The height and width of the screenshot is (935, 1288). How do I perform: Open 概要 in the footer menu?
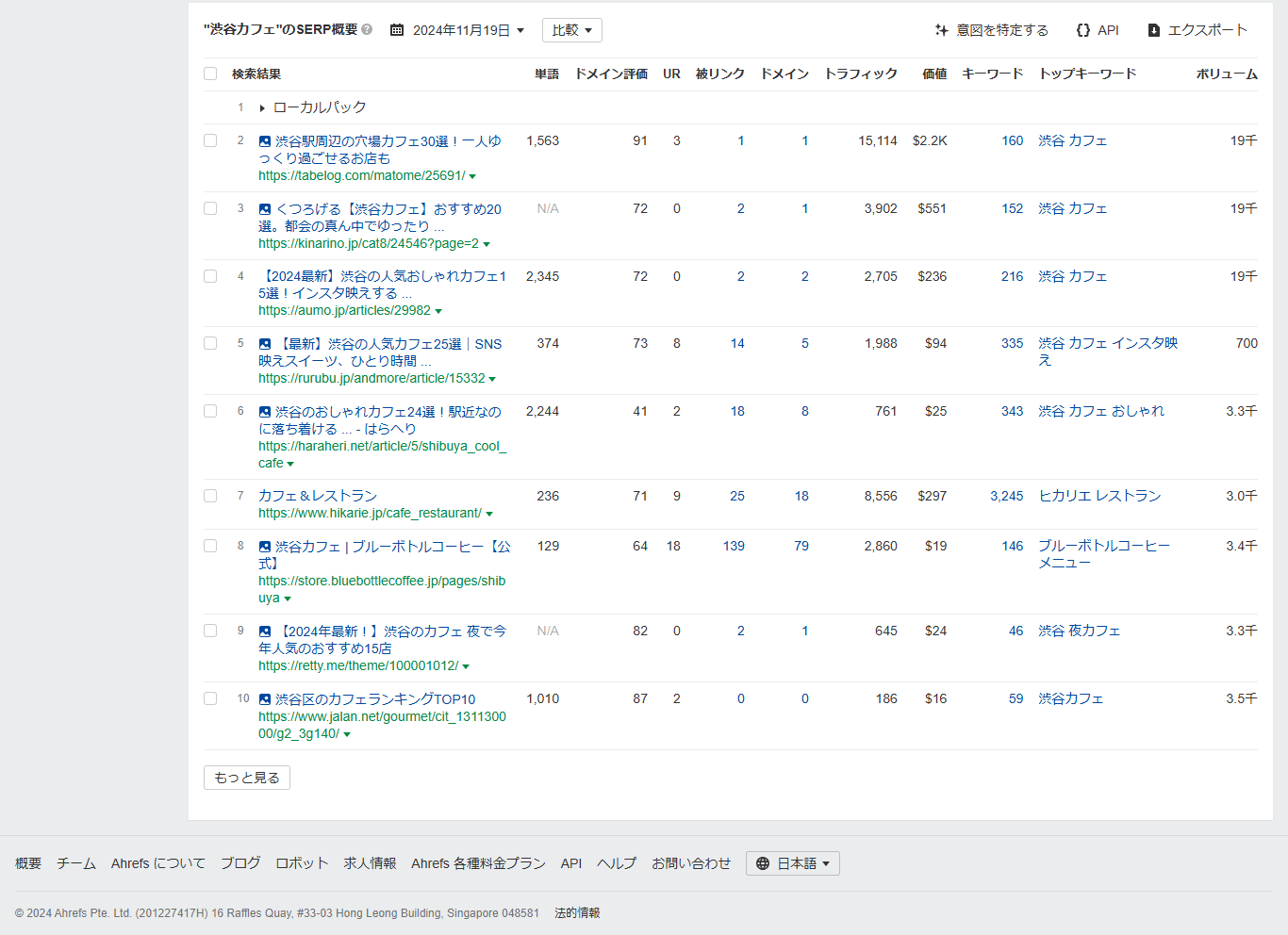click(x=28, y=863)
